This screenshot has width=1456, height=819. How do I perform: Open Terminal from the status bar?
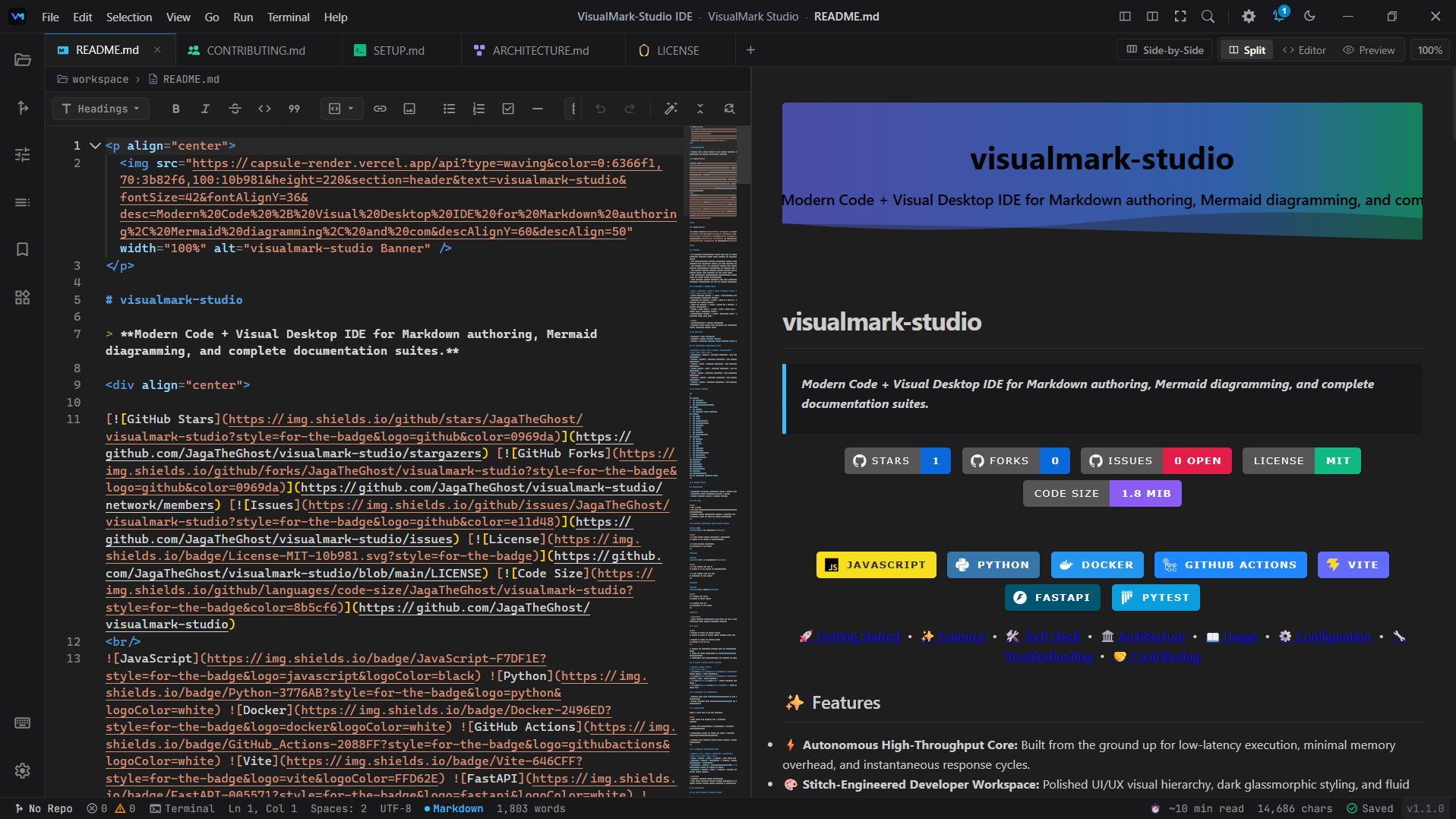182,808
